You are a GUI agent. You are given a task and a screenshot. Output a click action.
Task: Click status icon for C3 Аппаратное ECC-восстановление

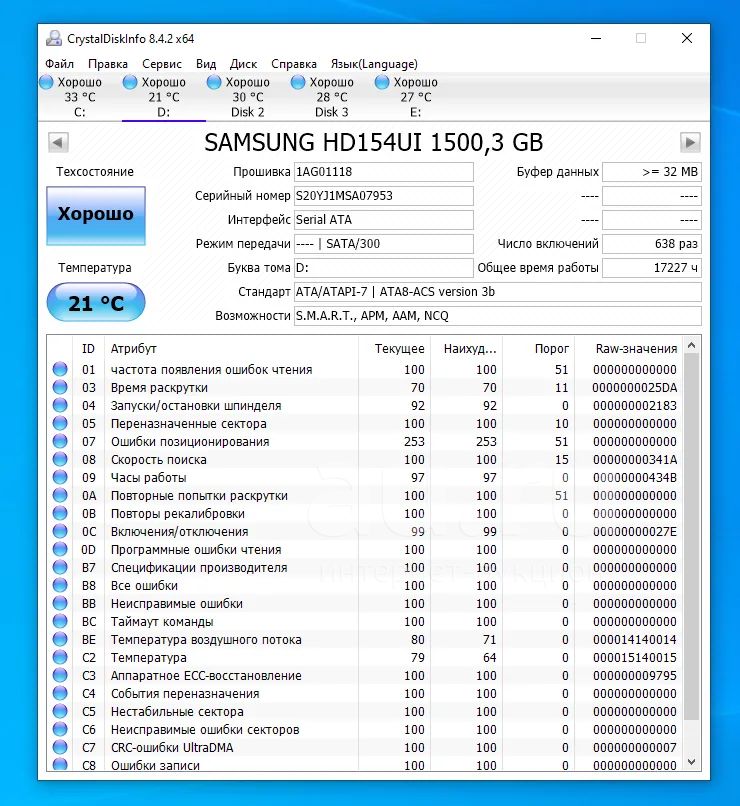click(60, 675)
